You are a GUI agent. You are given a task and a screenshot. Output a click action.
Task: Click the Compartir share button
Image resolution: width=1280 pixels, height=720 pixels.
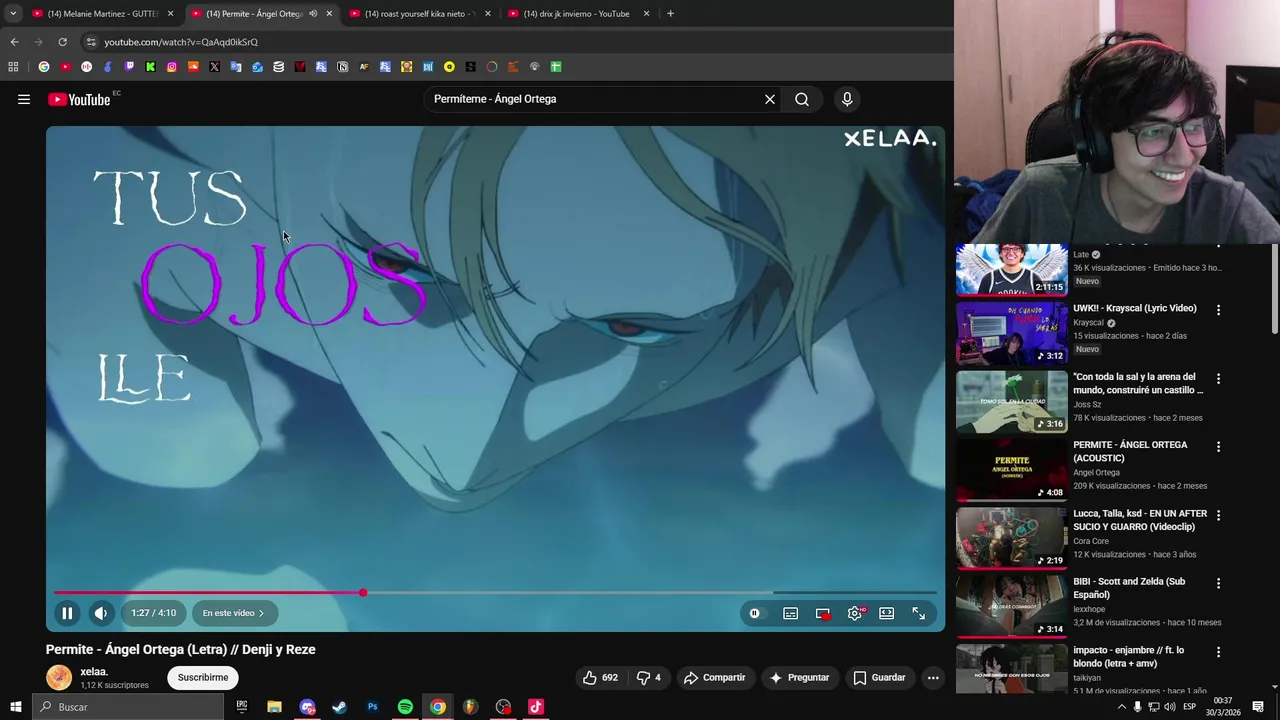point(715,677)
